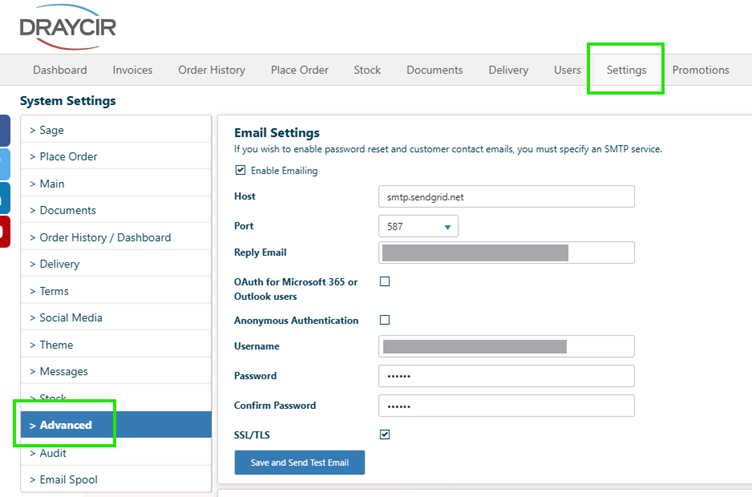Click the Email Settings heading

pyautogui.click(x=277, y=133)
